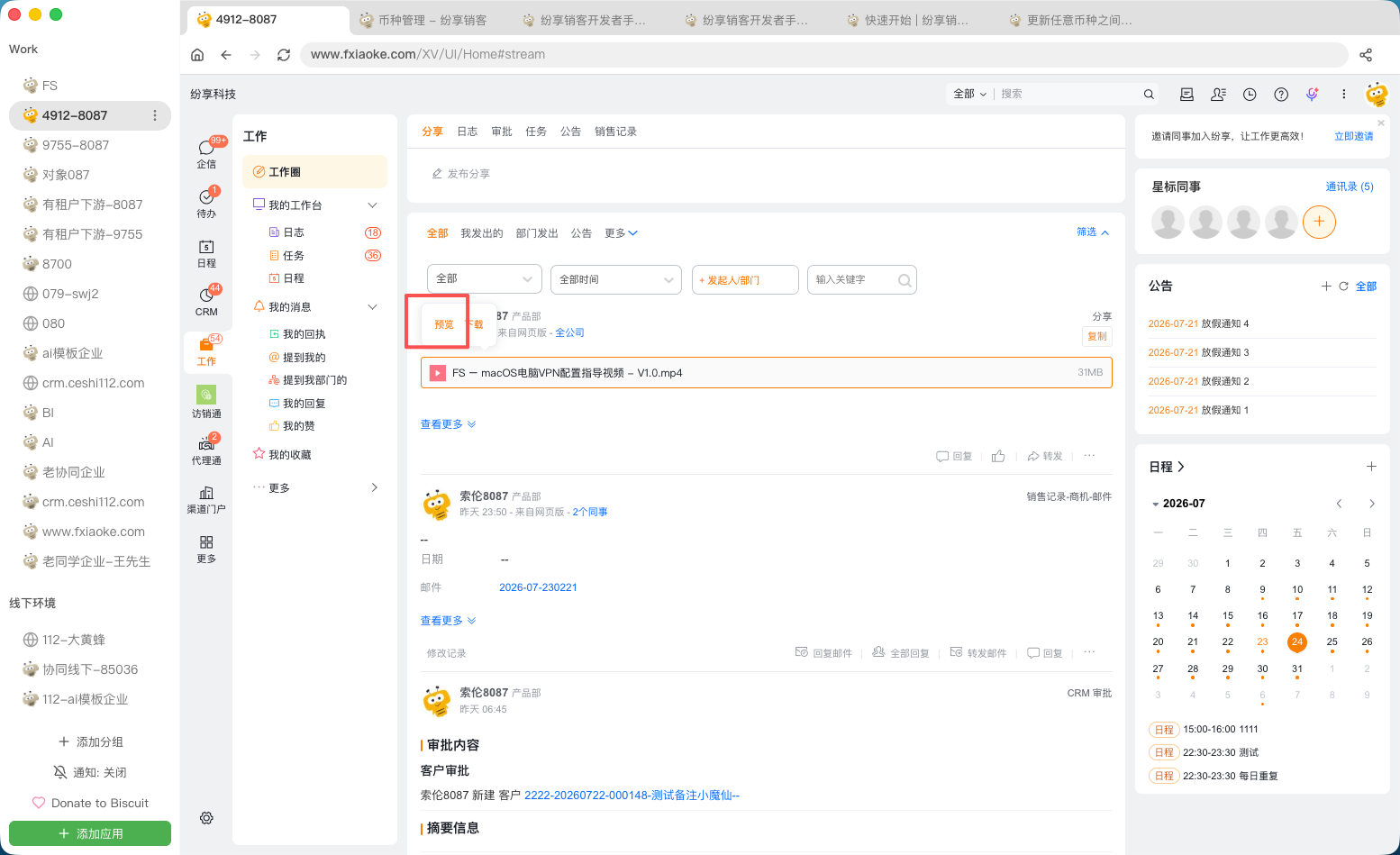The image size is (1400, 855).
Task: Switch to the 审批 tab
Action: (502, 132)
